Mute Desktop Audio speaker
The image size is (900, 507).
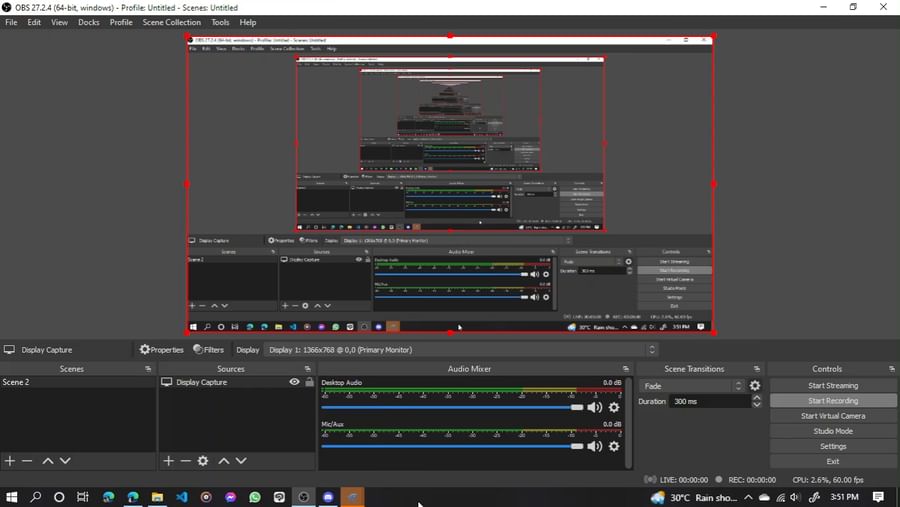pyautogui.click(x=595, y=407)
